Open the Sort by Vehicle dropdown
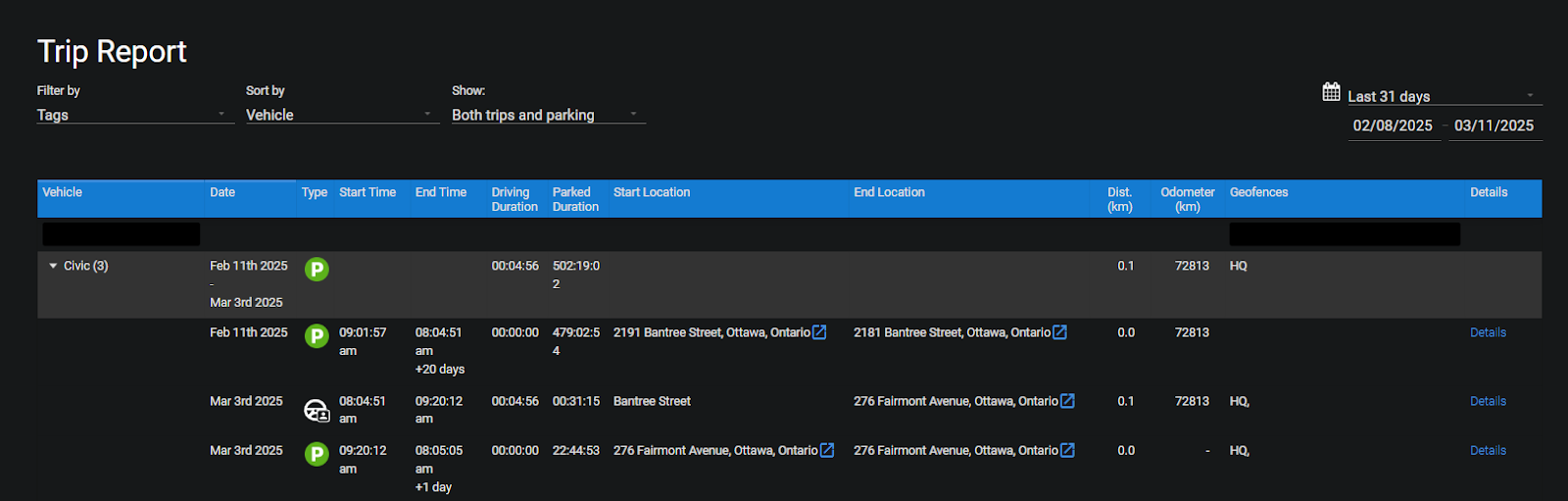The image size is (1568, 501). pyautogui.click(x=339, y=115)
